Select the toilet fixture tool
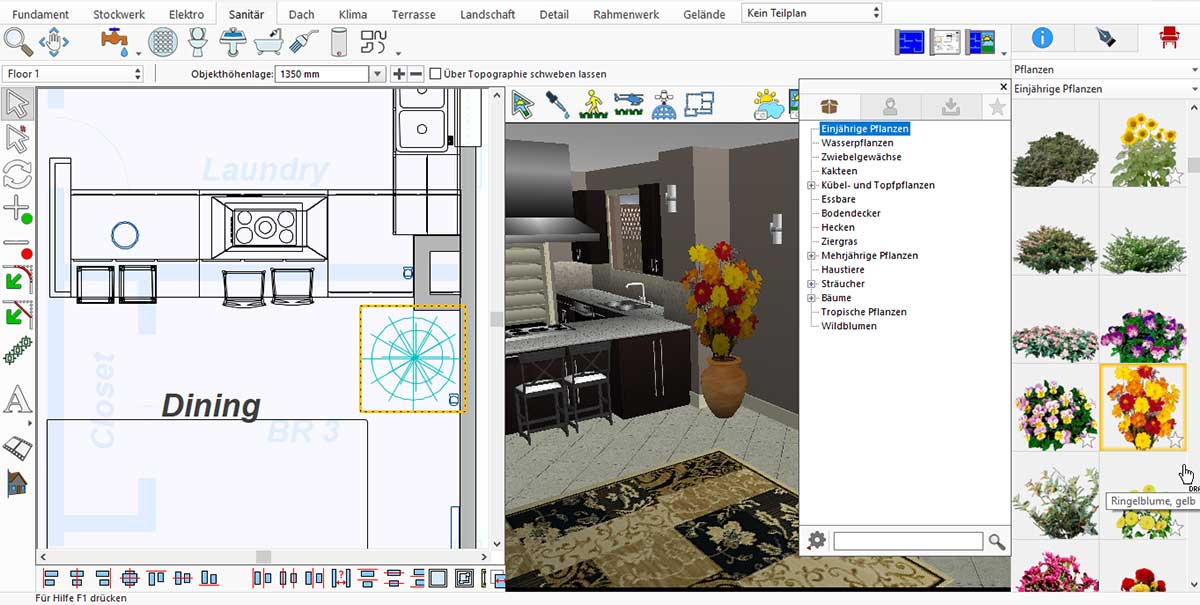This screenshot has width=1200, height=605. click(x=198, y=42)
